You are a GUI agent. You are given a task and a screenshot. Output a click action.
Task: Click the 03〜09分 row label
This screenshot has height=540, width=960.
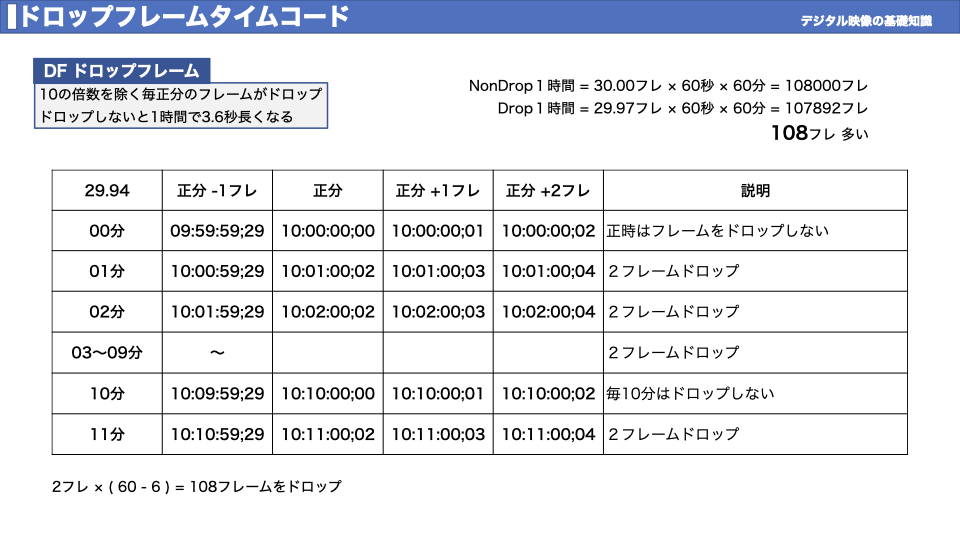107,352
